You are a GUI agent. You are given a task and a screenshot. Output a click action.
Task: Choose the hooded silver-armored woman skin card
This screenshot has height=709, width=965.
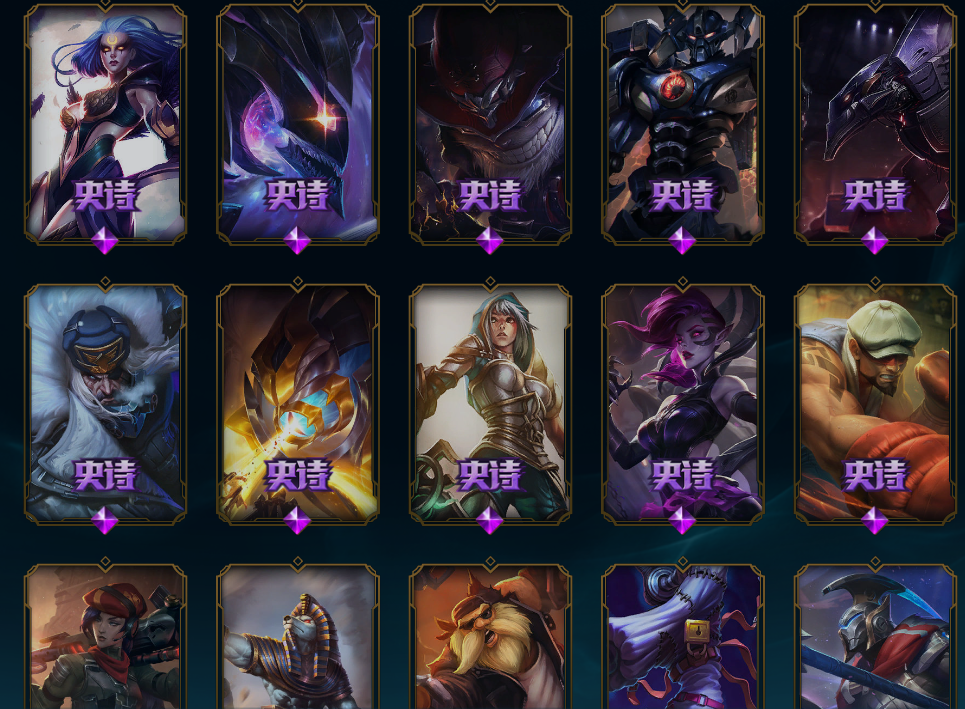click(491, 404)
